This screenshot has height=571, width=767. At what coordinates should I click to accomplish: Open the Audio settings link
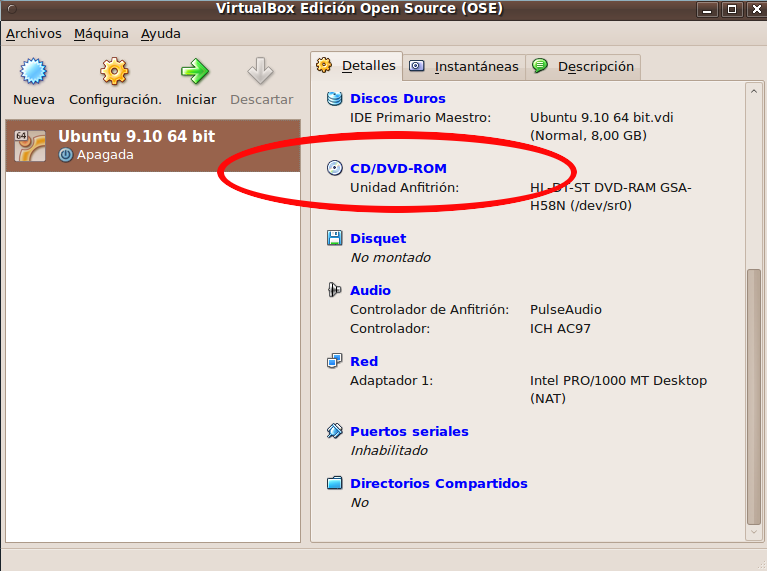pos(370,290)
